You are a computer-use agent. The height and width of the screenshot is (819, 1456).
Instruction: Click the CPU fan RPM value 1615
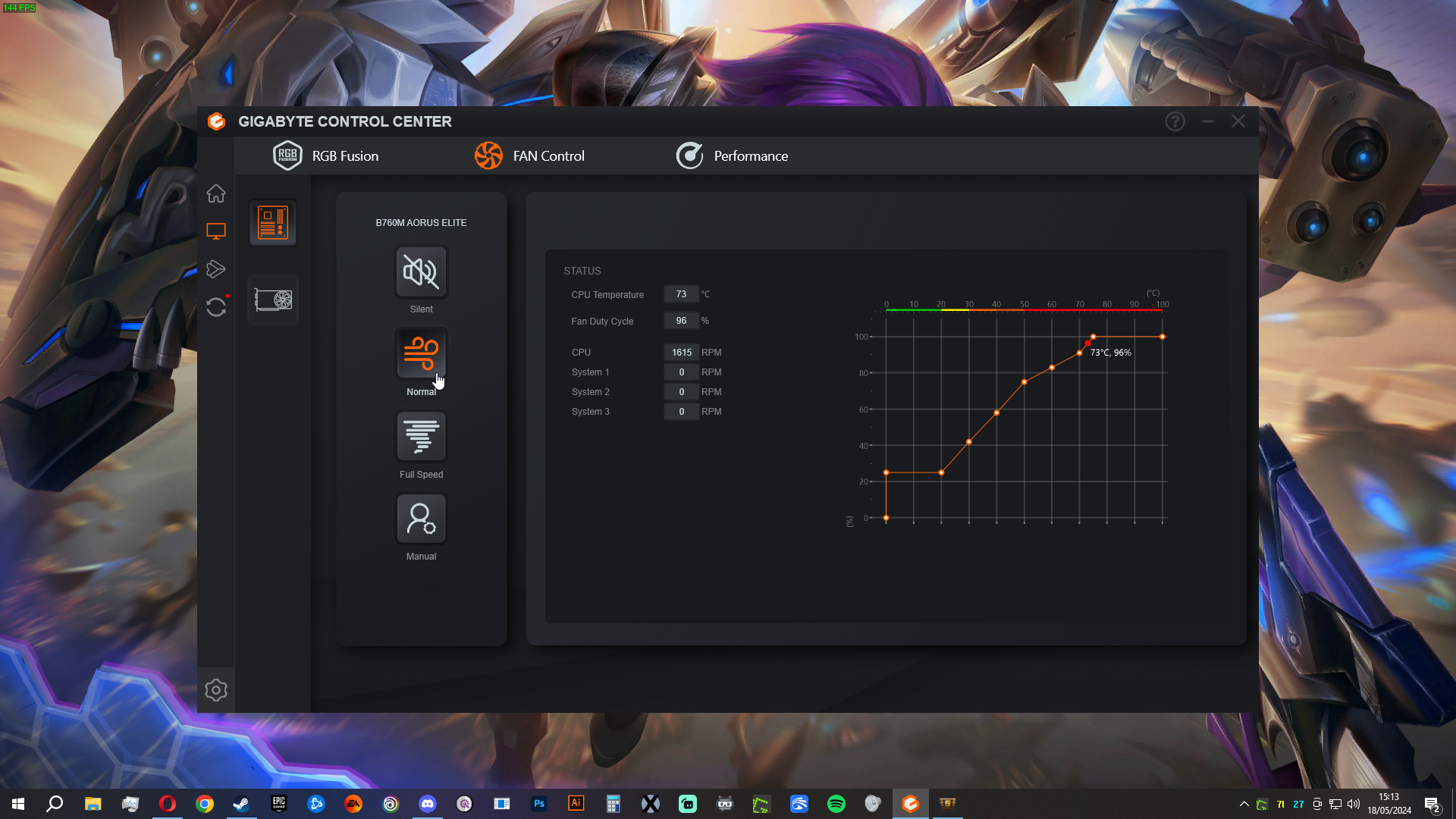pyautogui.click(x=681, y=353)
